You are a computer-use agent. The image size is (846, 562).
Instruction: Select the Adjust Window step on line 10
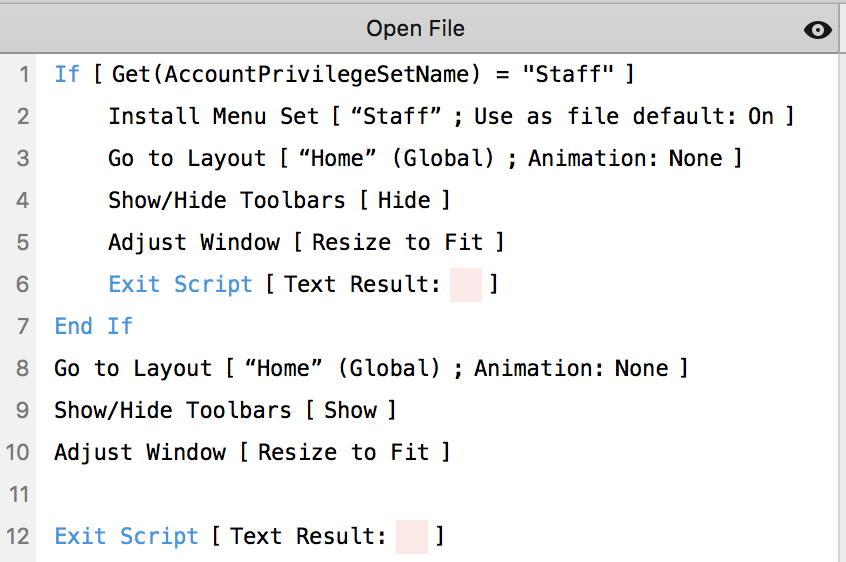point(252,453)
